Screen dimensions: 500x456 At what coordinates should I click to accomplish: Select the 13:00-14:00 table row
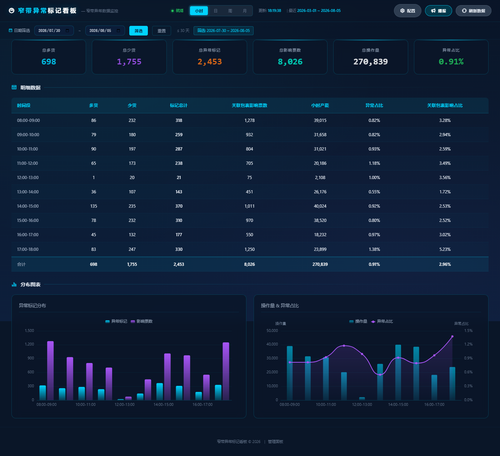250,192
